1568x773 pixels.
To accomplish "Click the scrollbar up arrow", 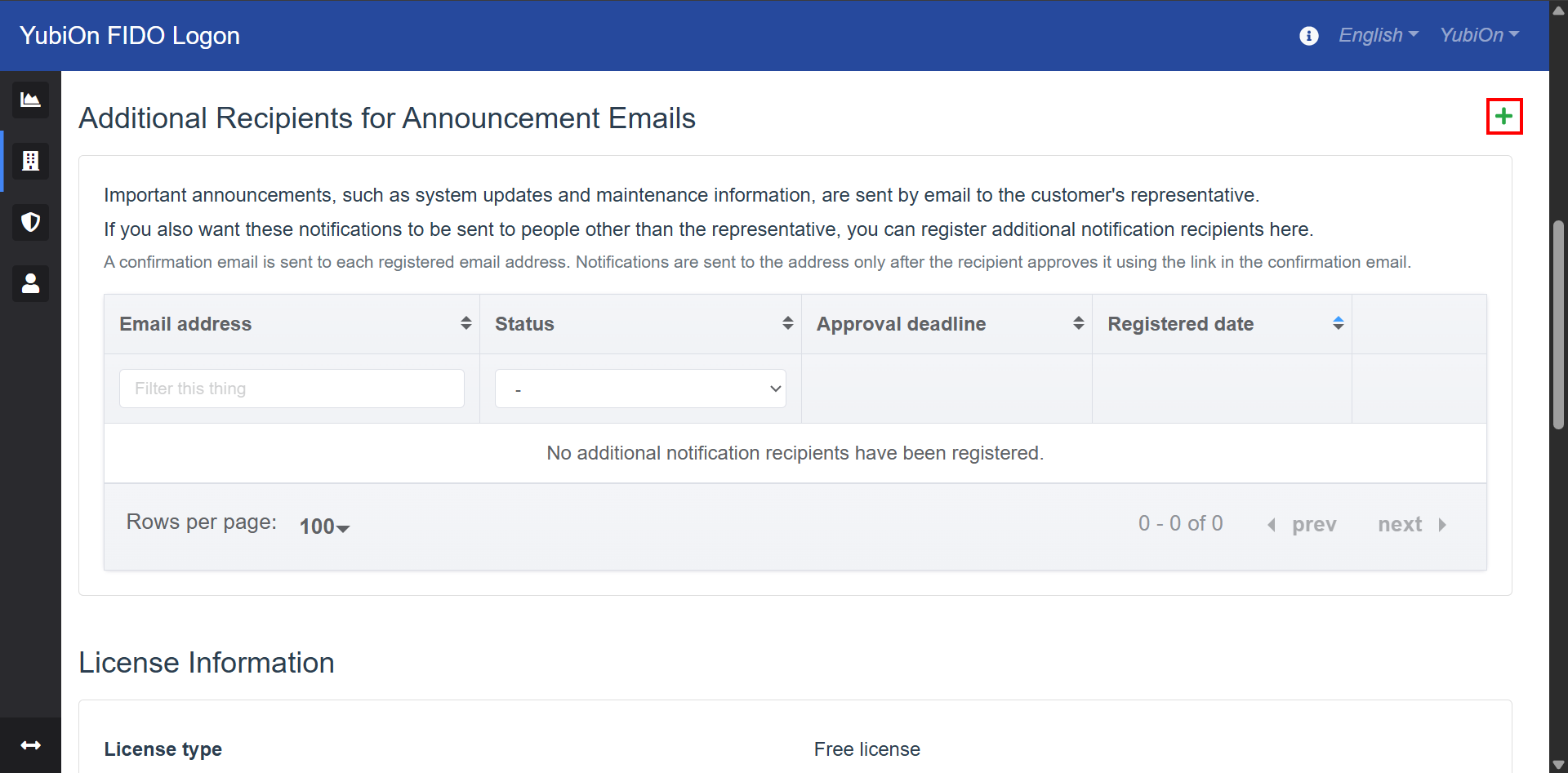I will tap(1558, 10).
